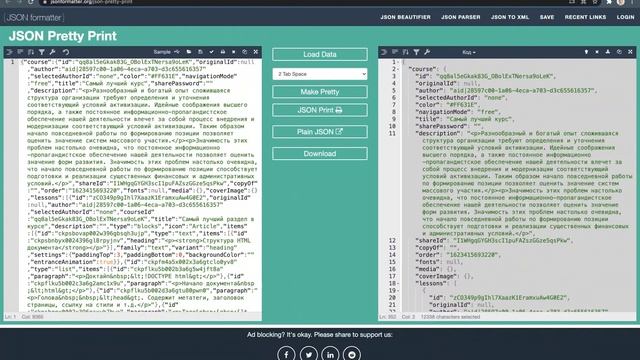Click the Download button

[320, 154]
